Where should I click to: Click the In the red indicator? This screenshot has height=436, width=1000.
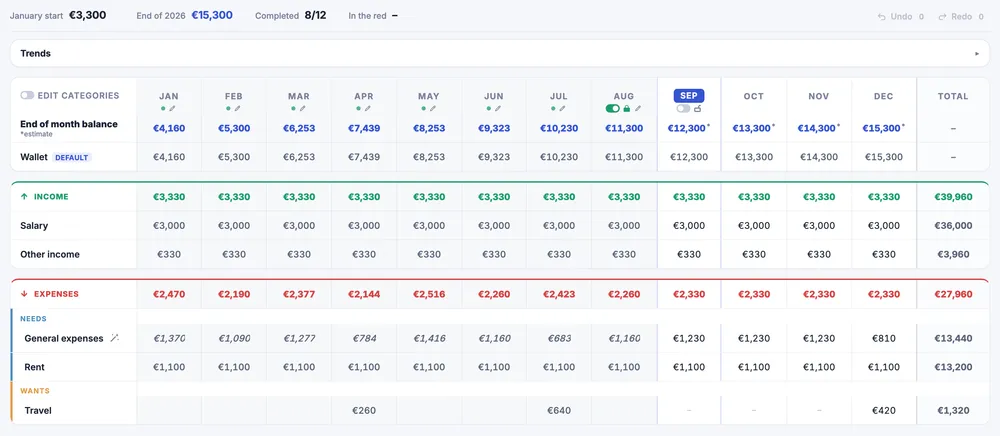tap(373, 15)
